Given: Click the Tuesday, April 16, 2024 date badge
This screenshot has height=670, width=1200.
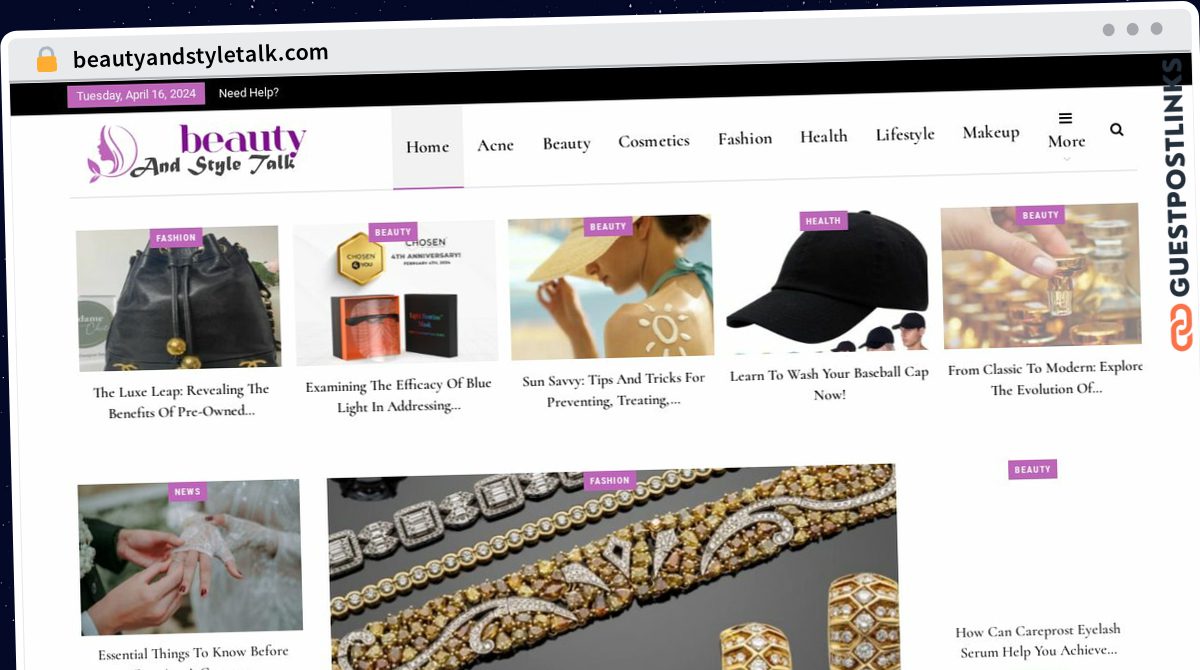Looking at the screenshot, I should tap(136, 95).
